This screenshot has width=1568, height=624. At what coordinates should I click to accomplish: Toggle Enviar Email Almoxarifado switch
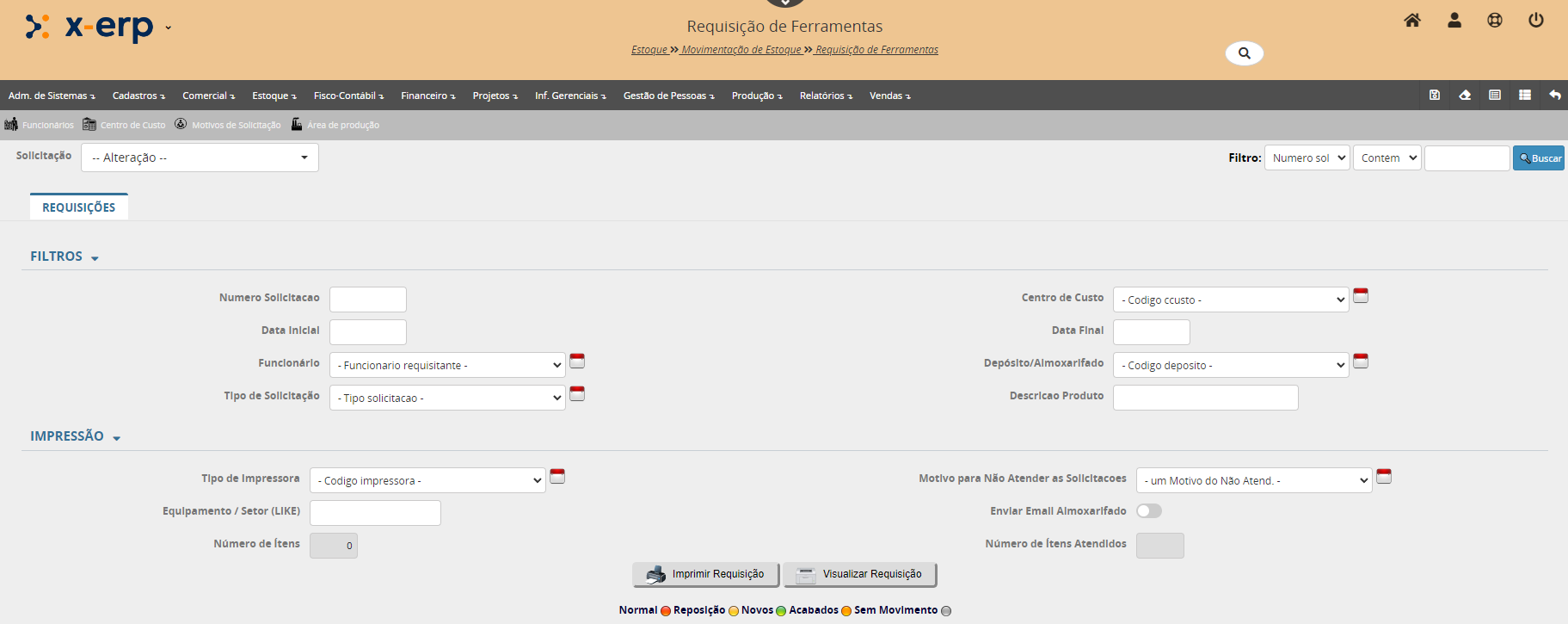click(x=1148, y=511)
